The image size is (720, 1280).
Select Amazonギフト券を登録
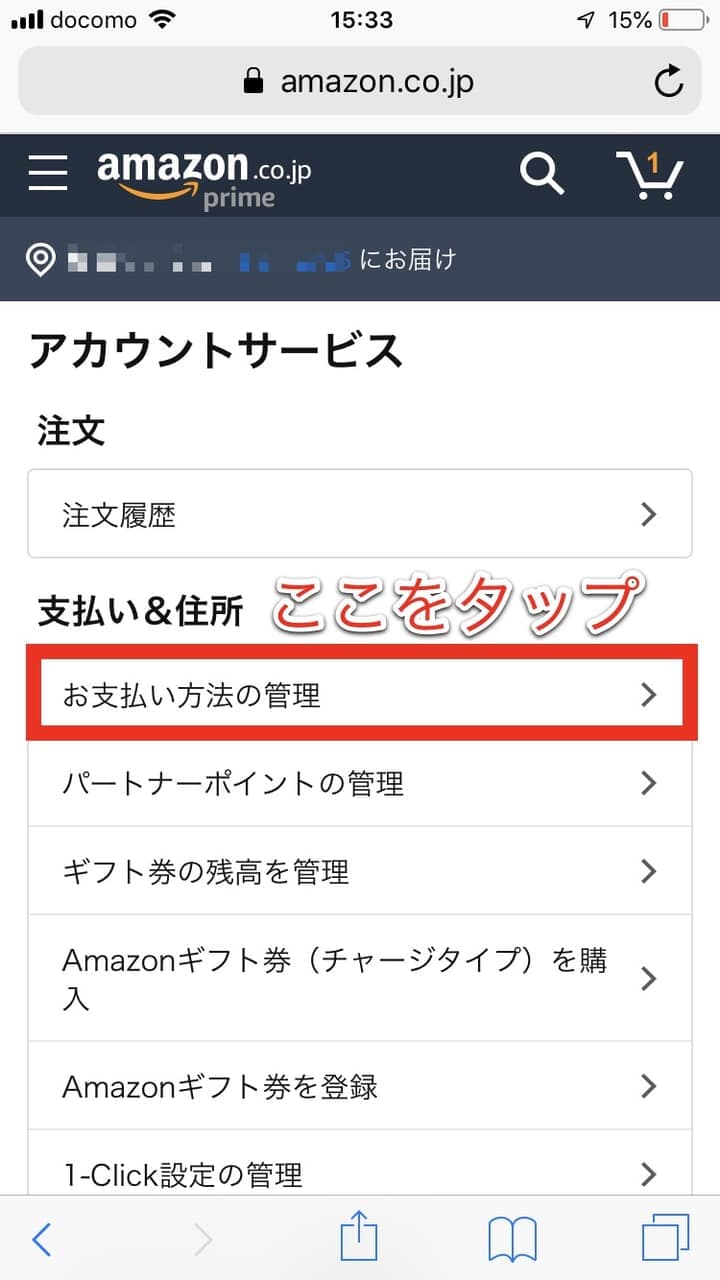[x=360, y=1086]
